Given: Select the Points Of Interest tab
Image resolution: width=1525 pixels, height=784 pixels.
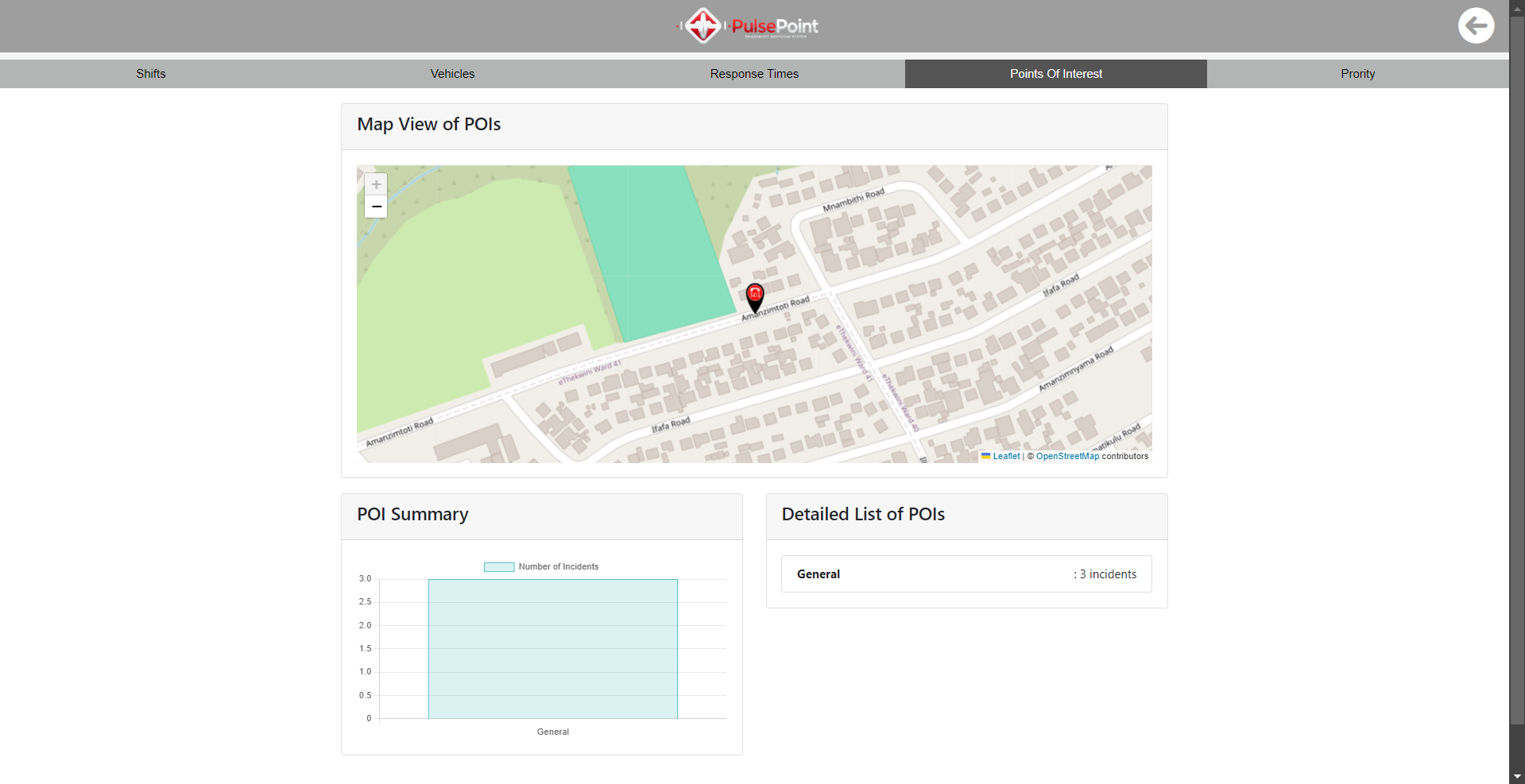Looking at the screenshot, I should [x=1056, y=74].
